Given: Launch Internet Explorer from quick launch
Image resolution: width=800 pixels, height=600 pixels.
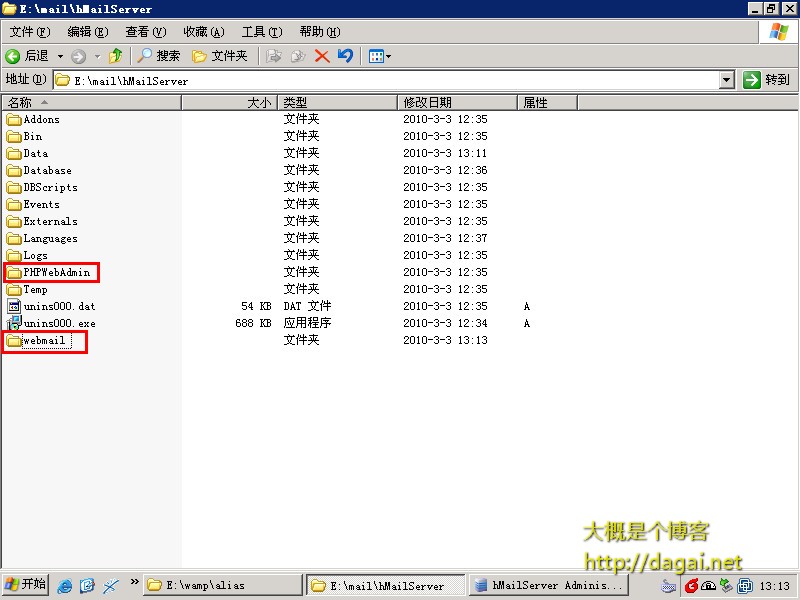Looking at the screenshot, I should [65, 585].
